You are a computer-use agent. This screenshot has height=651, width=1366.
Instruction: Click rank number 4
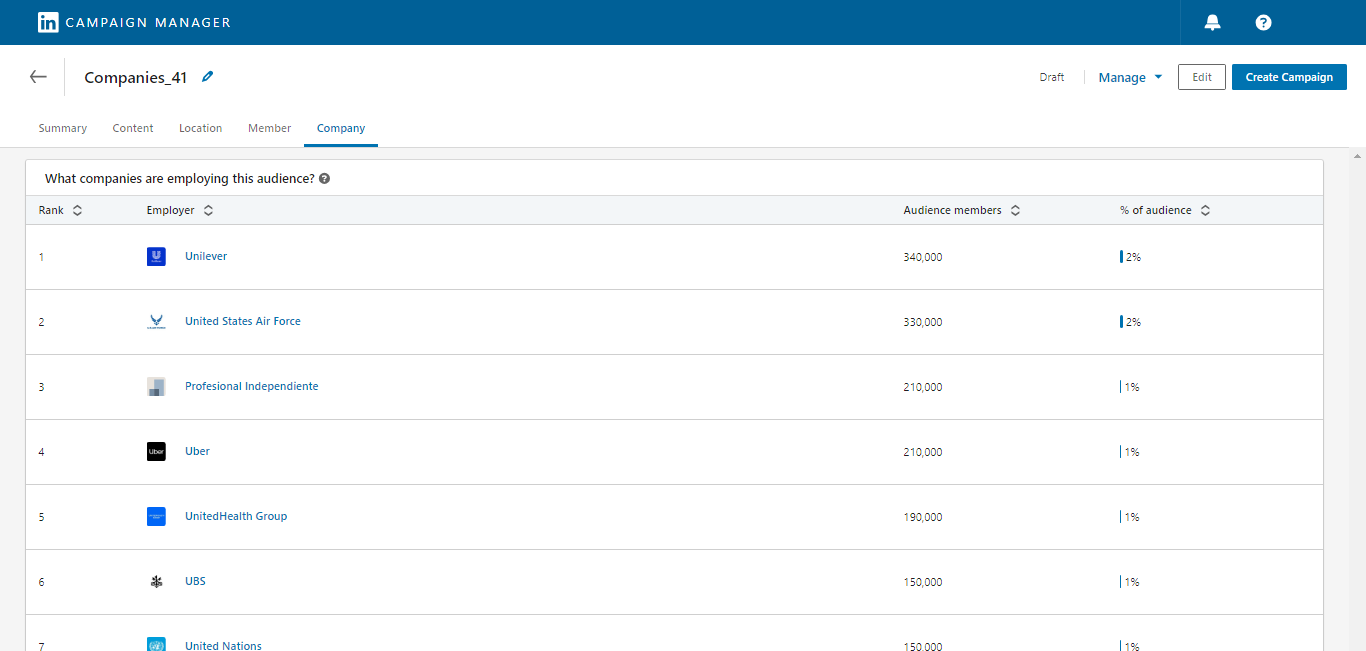tap(41, 452)
